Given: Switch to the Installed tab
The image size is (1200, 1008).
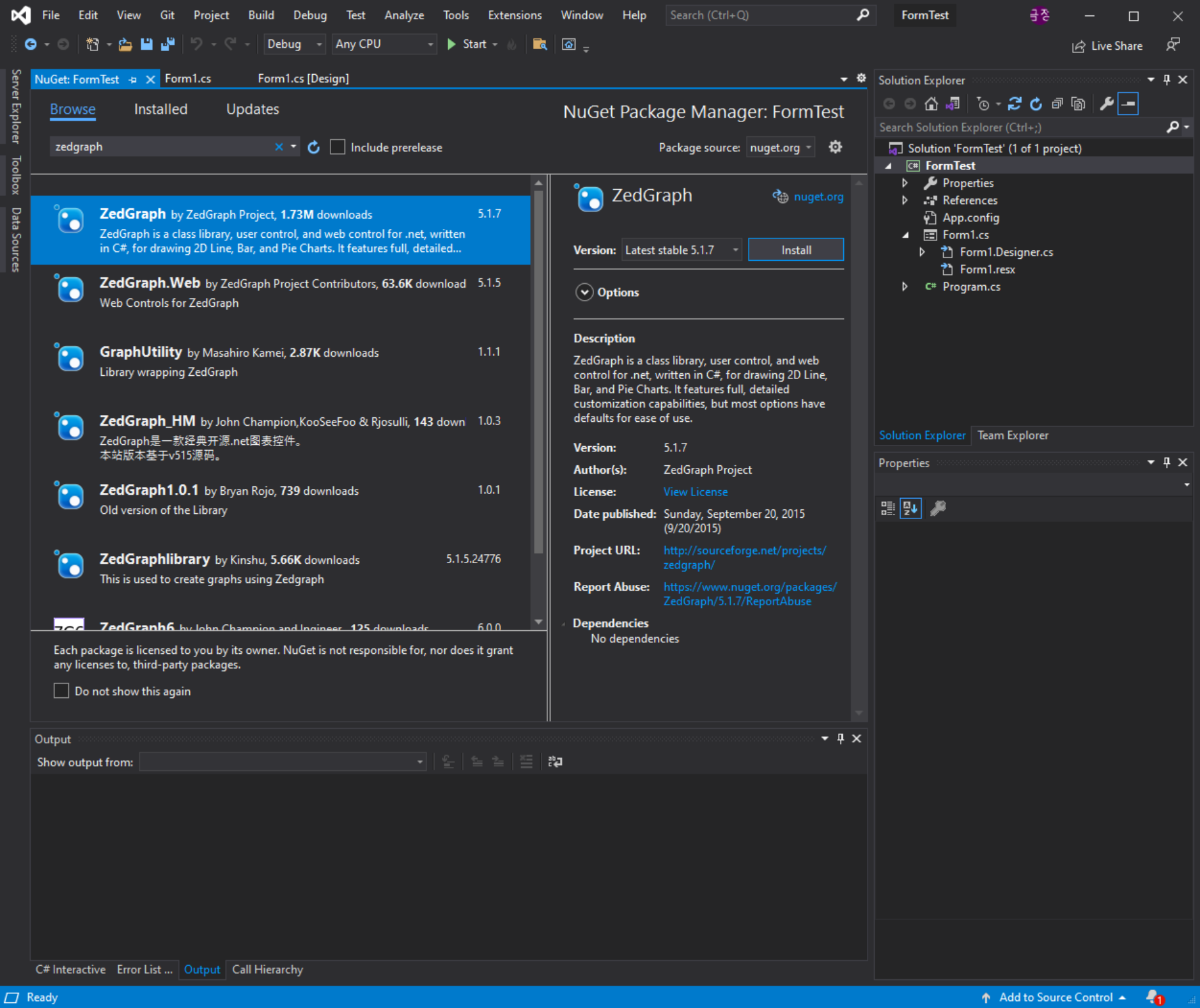Looking at the screenshot, I should click(x=160, y=109).
